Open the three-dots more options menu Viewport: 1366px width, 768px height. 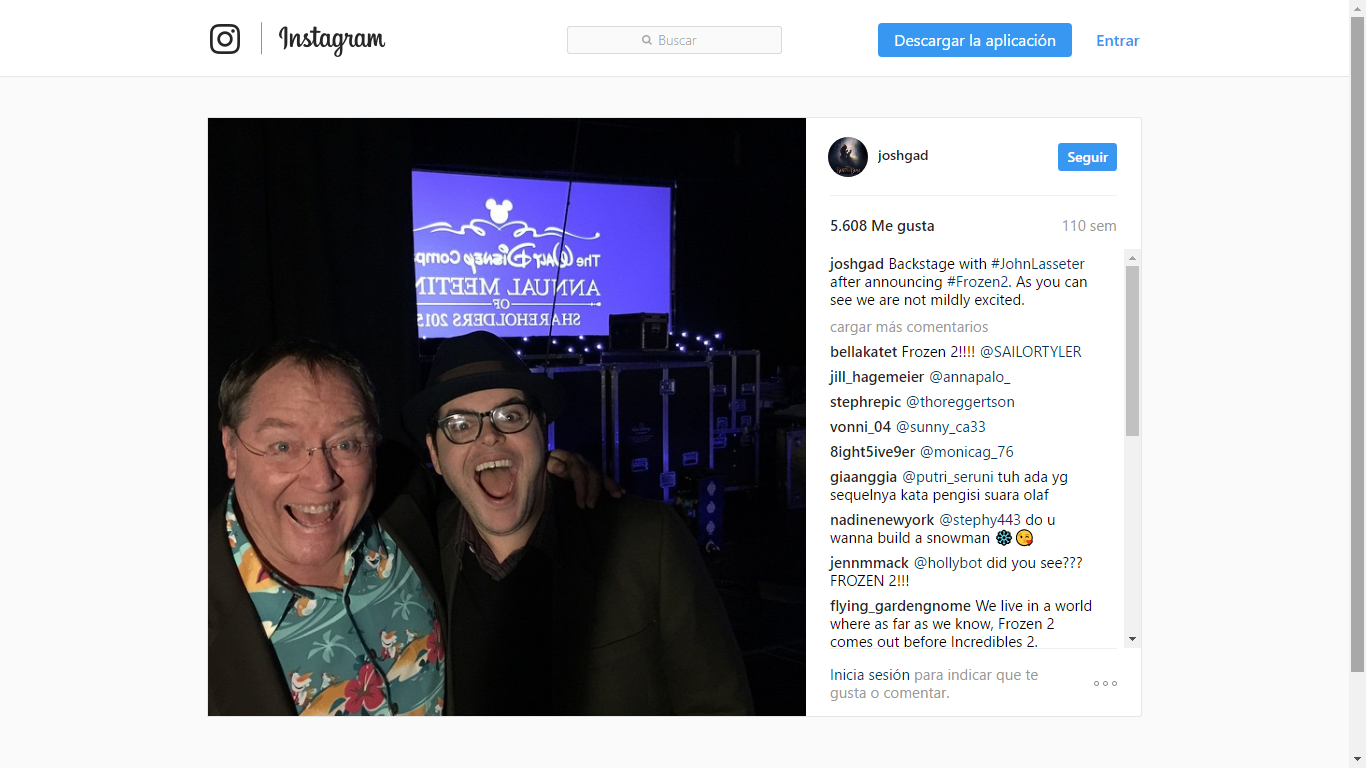[1105, 683]
